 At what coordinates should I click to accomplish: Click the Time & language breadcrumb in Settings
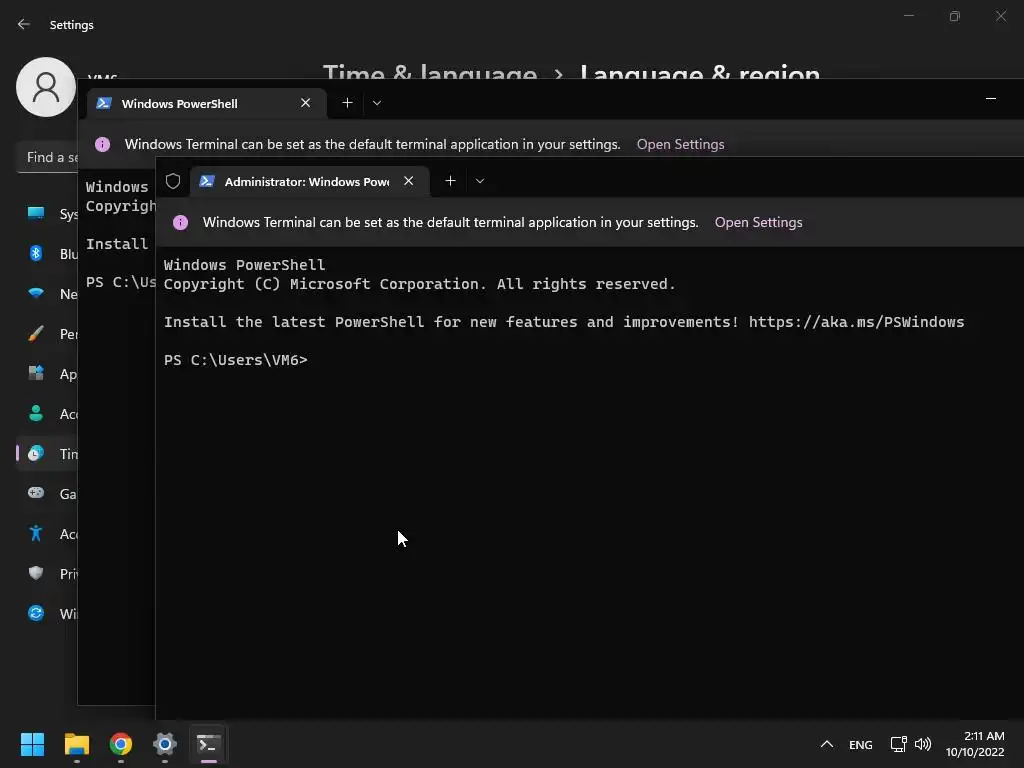click(x=430, y=72)
